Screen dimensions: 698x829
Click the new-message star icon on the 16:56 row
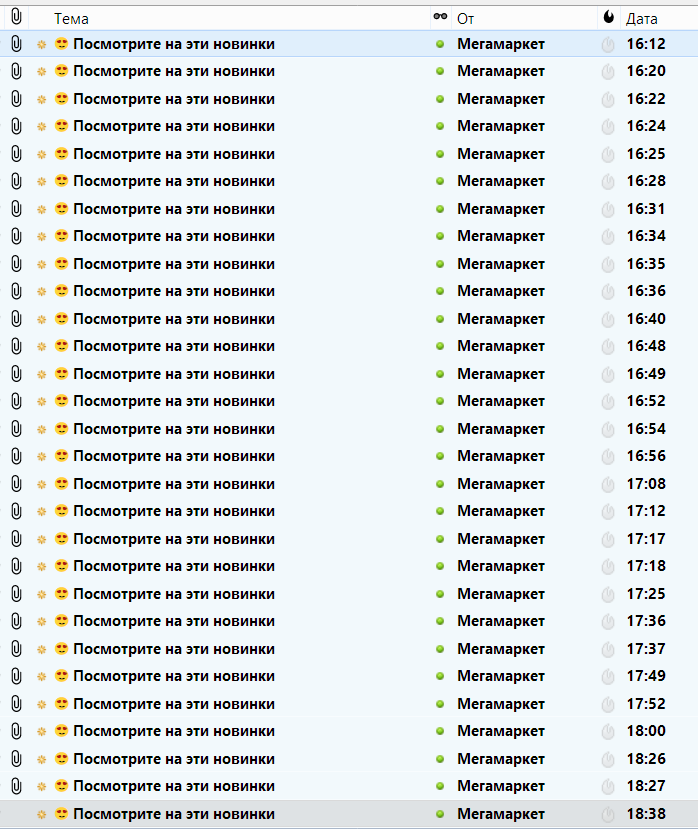click(41, 456)
